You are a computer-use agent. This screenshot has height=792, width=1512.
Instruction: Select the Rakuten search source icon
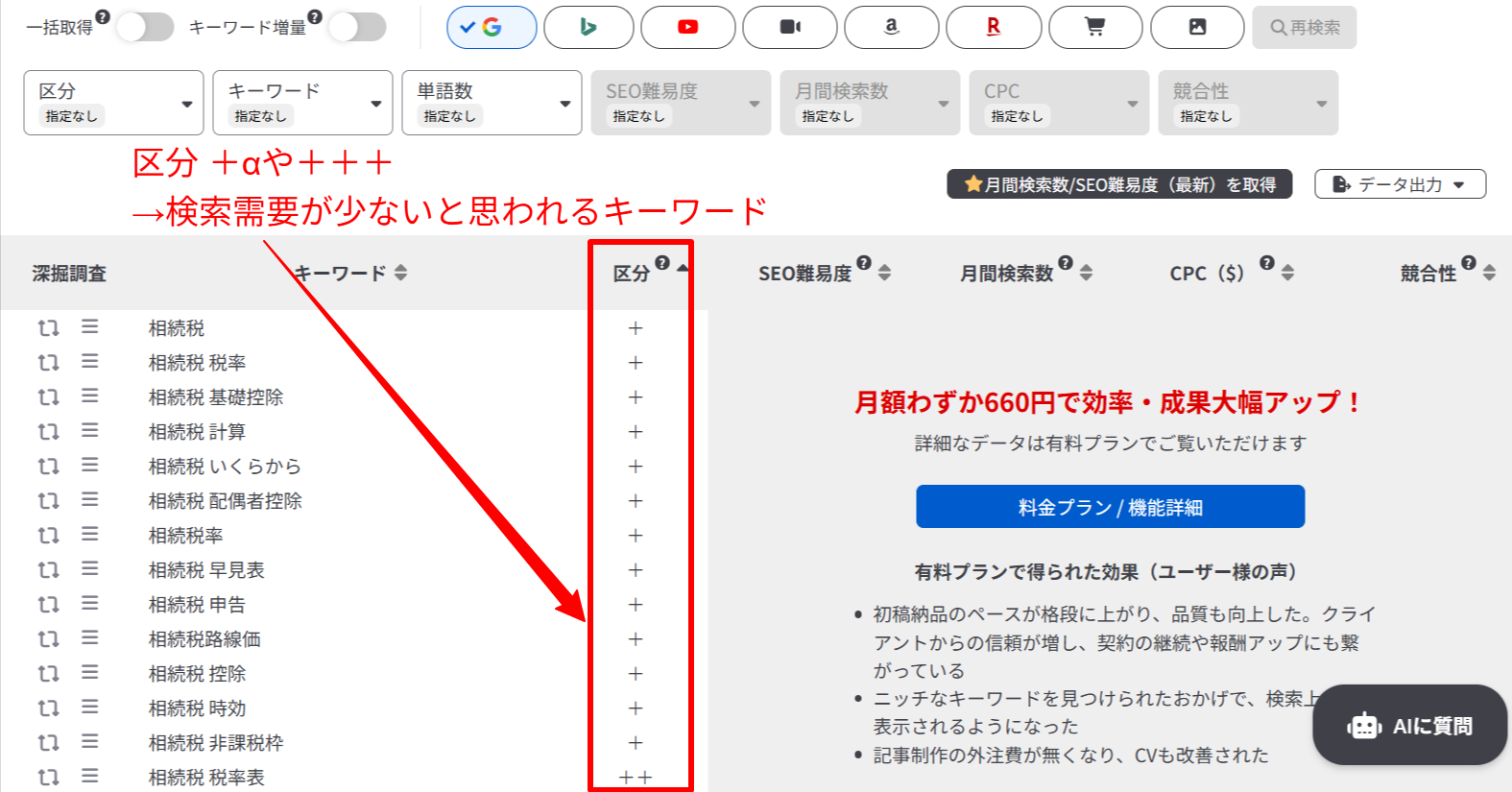pos(993,27)
